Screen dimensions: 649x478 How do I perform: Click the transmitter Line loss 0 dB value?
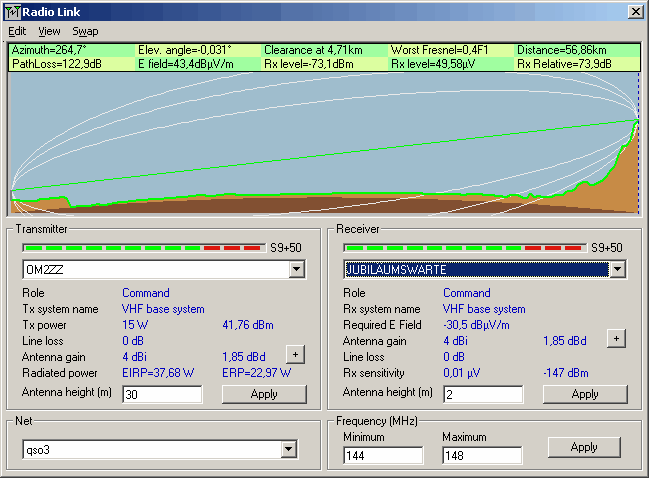pos(133,341)
